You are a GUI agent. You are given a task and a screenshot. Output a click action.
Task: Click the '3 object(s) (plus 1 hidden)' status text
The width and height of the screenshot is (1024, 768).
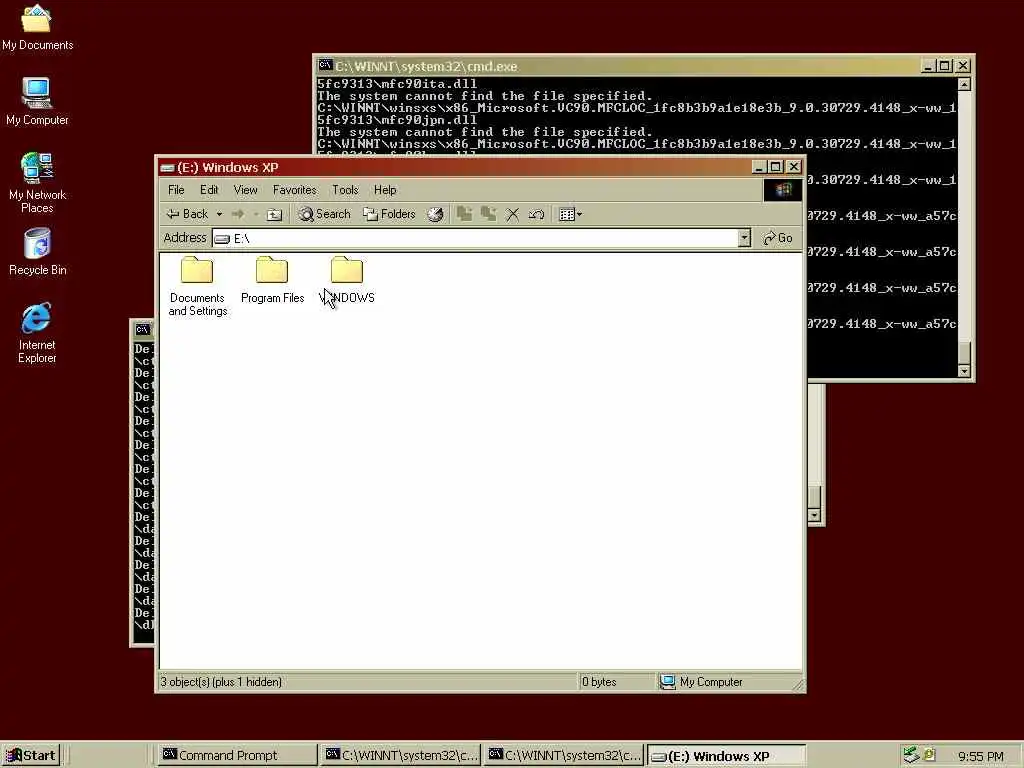(221, 682)
